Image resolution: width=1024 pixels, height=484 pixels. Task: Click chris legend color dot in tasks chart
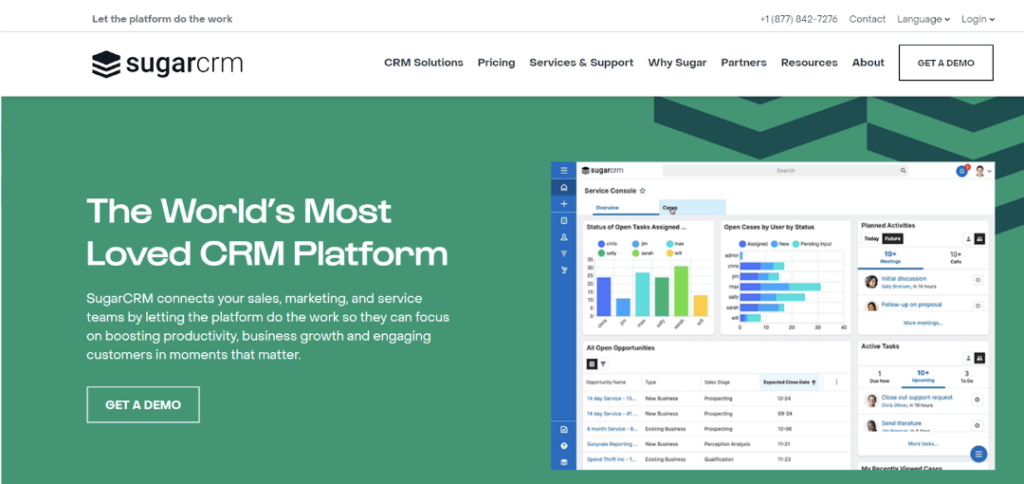coord(601,244)
